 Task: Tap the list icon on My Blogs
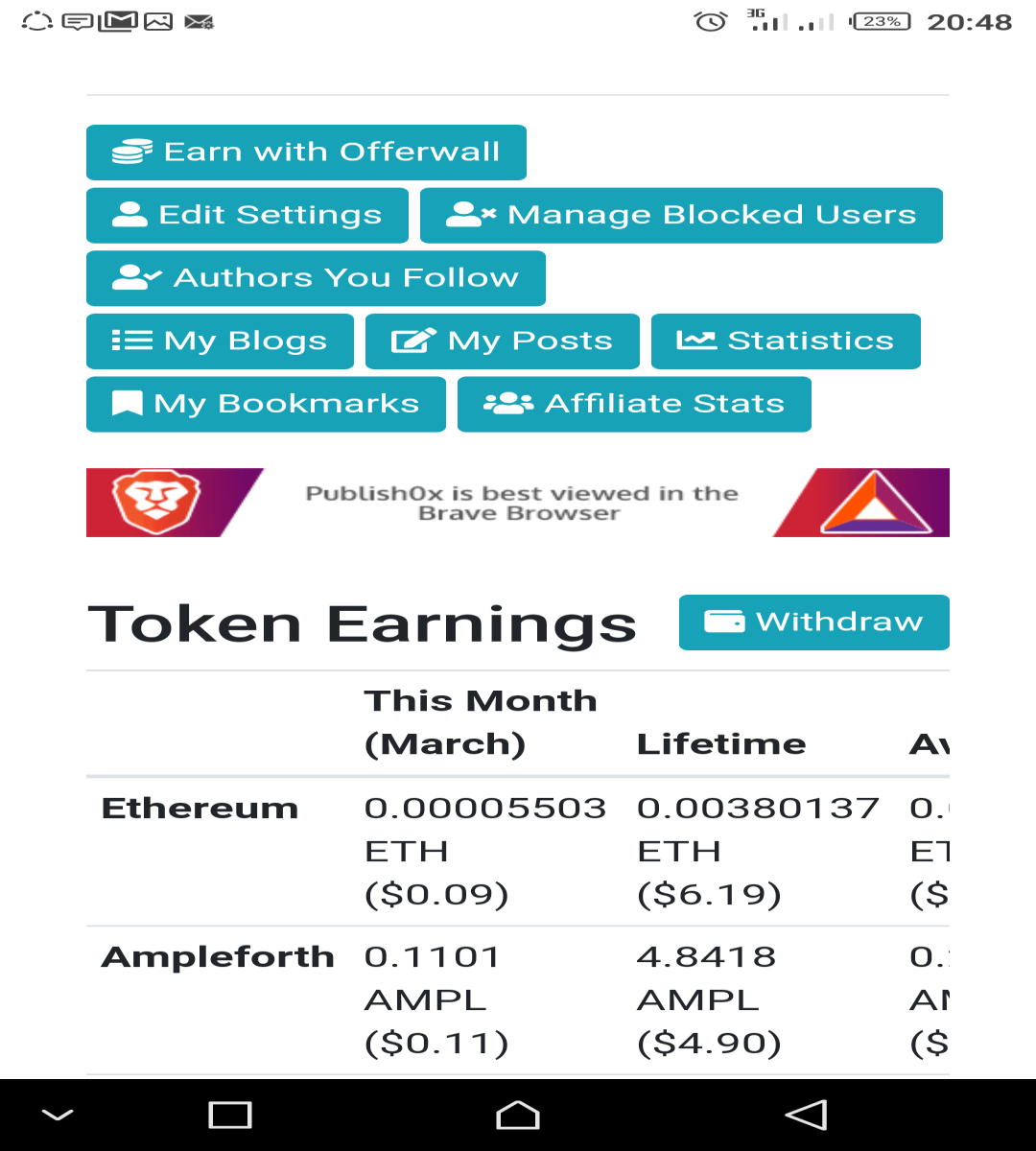(x=132, y=341)
